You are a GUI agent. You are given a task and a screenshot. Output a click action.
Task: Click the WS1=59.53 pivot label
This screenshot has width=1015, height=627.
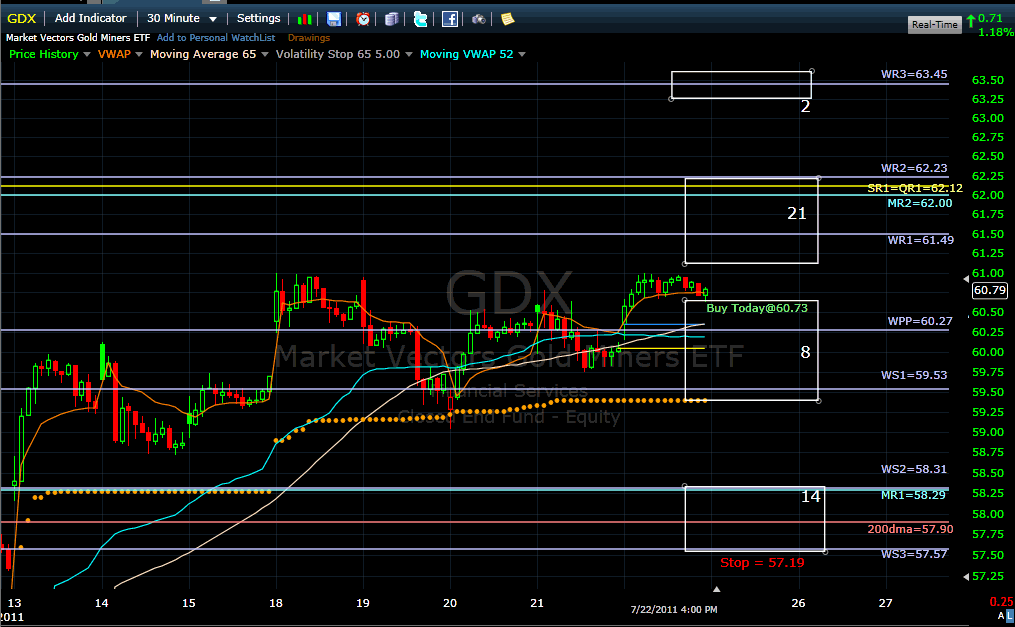913,375
